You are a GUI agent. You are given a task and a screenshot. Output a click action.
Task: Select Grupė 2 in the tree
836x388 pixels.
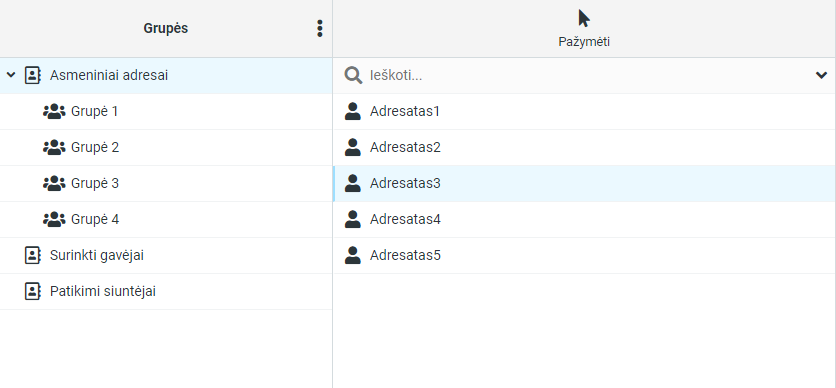point(166,148)
